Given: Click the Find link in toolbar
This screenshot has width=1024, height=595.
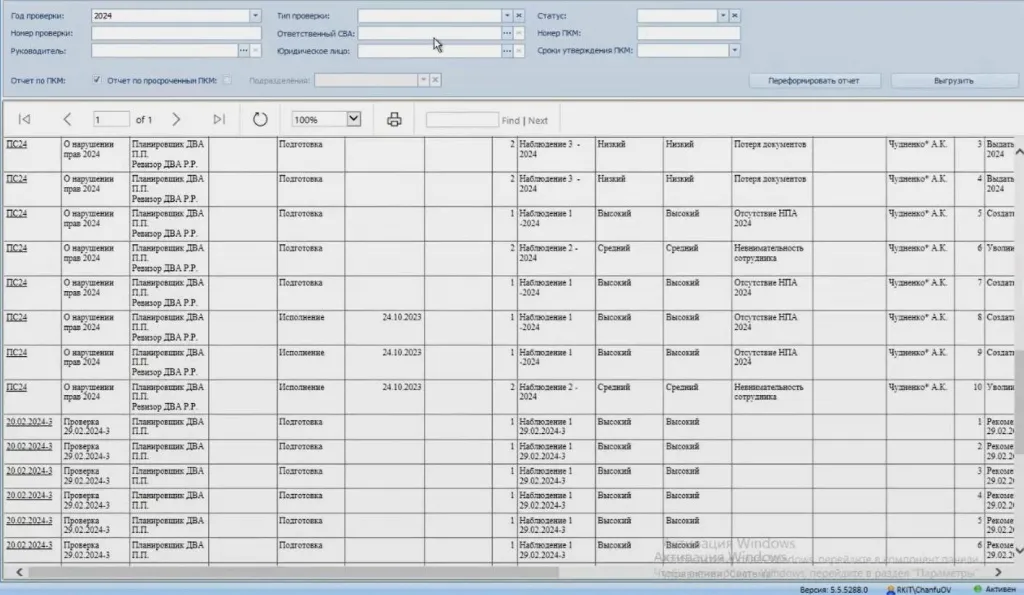Looking at the screenshot, I should [x=510, y=121].
